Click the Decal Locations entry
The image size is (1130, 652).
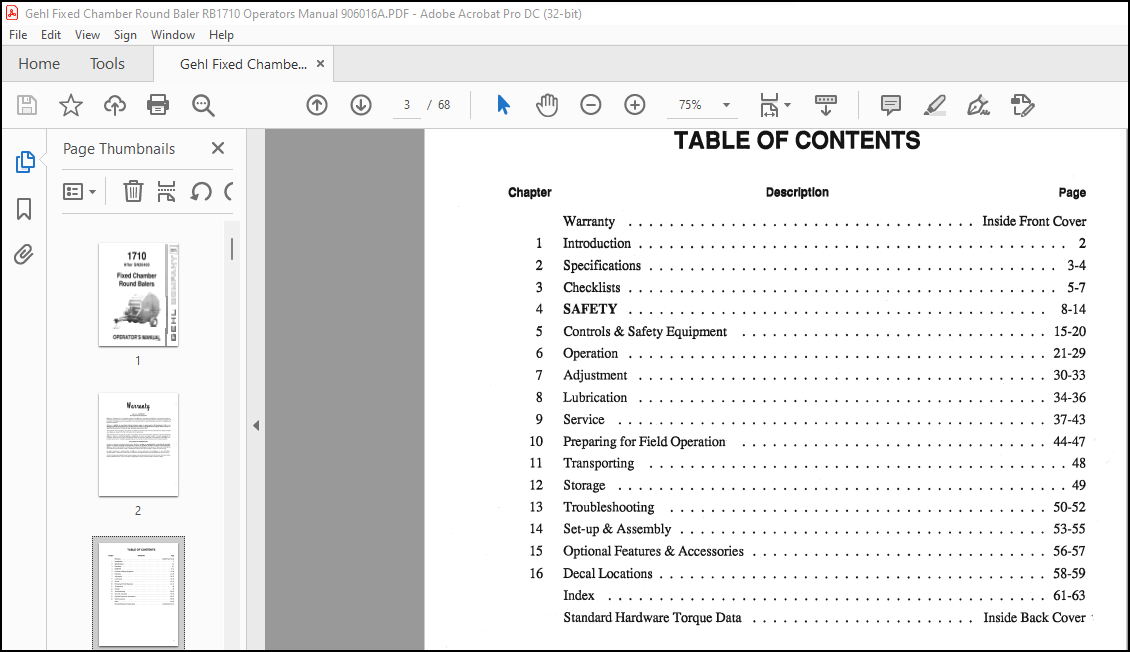(608, 573)
